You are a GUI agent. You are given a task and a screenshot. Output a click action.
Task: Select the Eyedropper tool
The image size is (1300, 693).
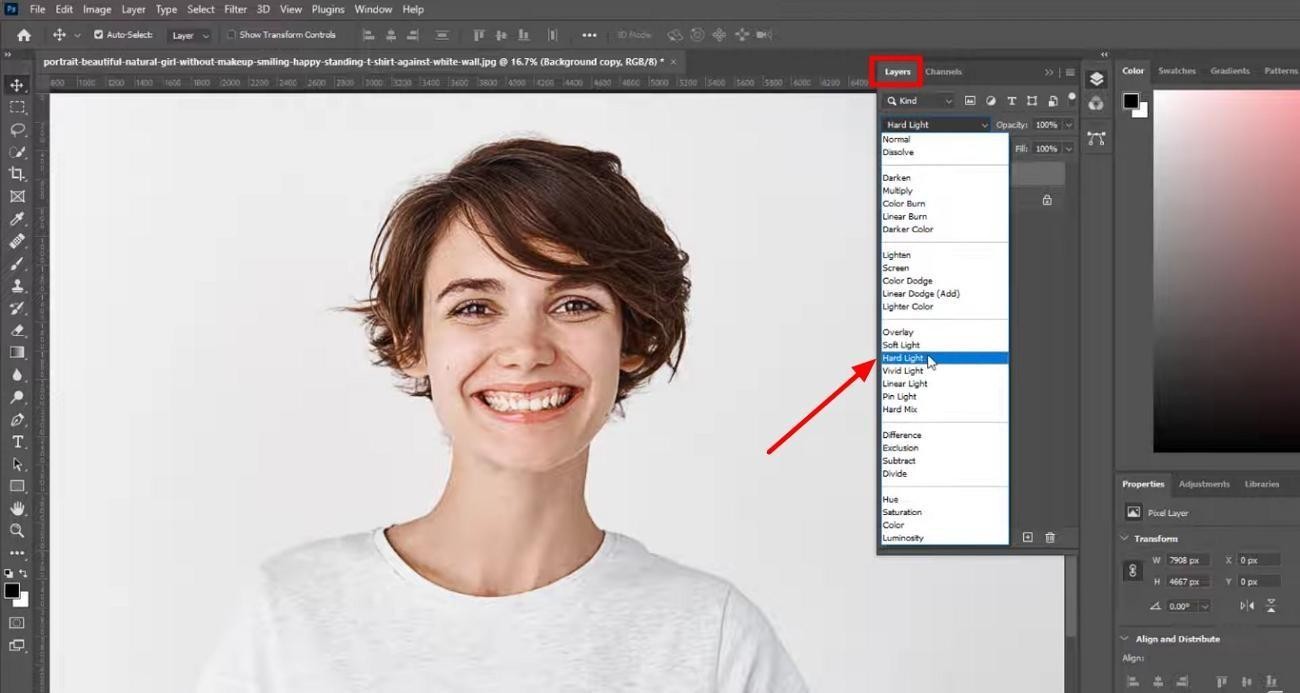(17, 219)
